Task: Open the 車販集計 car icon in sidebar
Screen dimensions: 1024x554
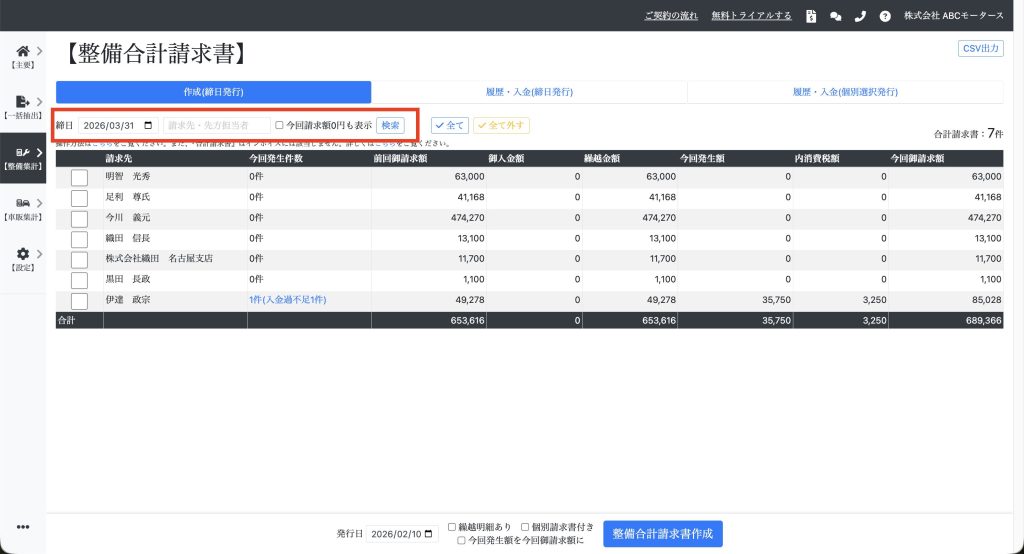Action: pyautogui.click(x=22, y=203)
